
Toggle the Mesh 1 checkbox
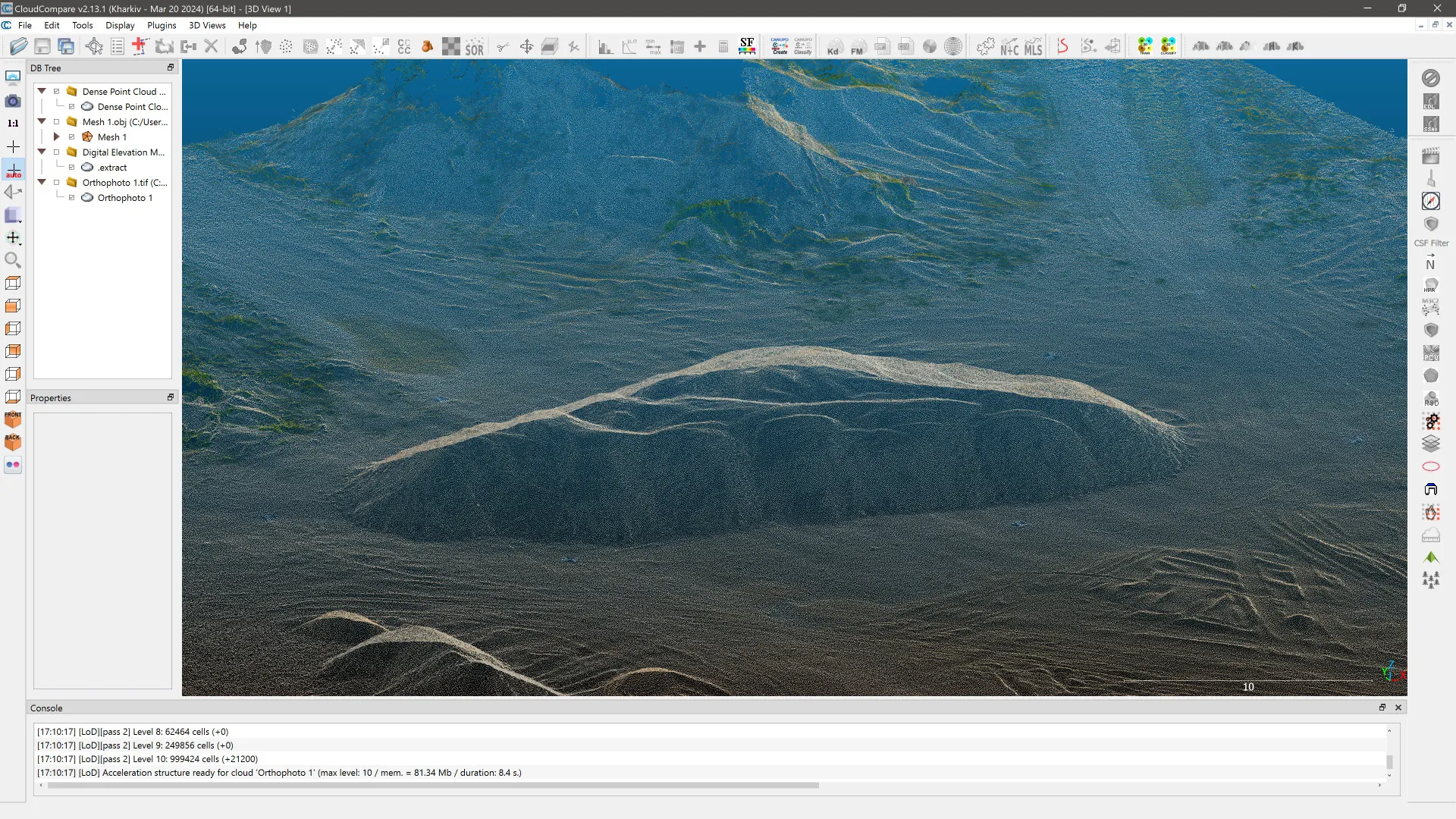71,137
